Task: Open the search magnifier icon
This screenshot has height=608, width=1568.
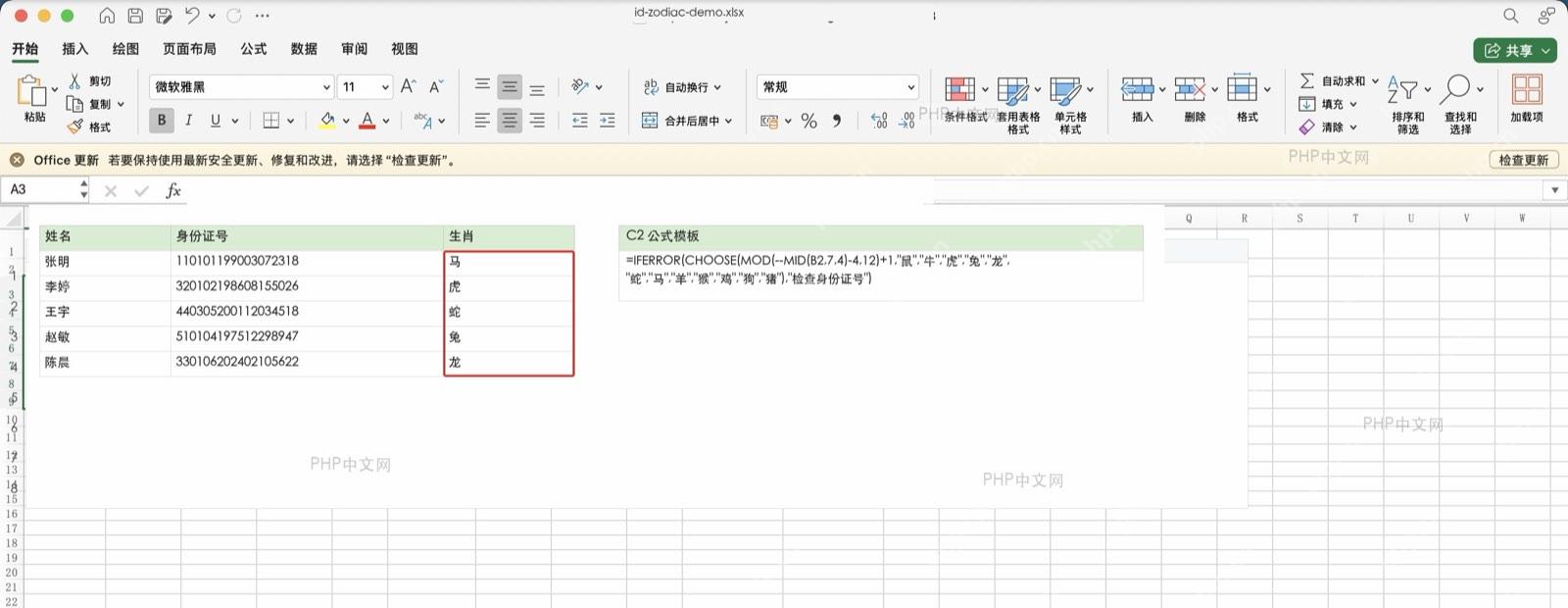Action: [x=1511, y=16]
